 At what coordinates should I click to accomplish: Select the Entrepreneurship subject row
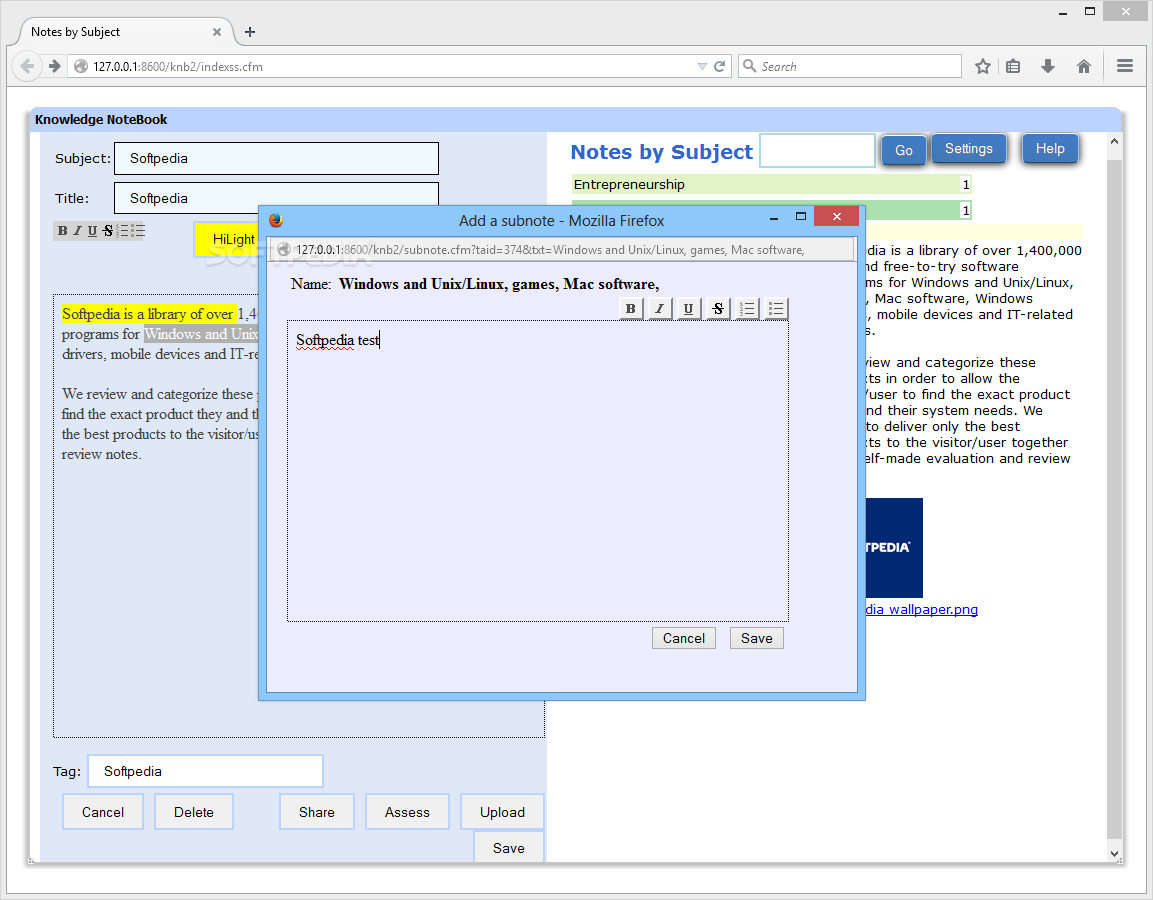tap(771, 185)
